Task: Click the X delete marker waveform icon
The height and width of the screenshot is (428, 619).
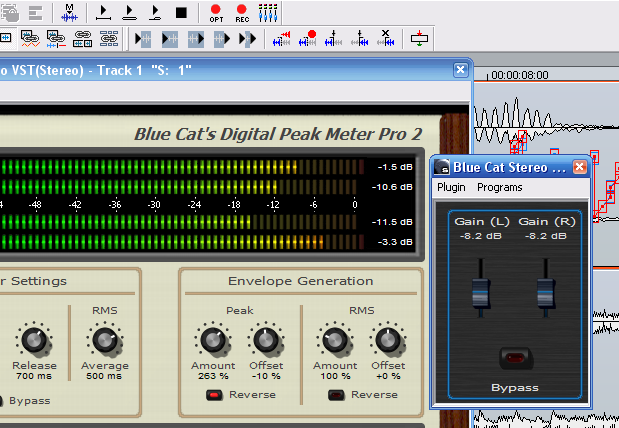Action: pos(386,39)
